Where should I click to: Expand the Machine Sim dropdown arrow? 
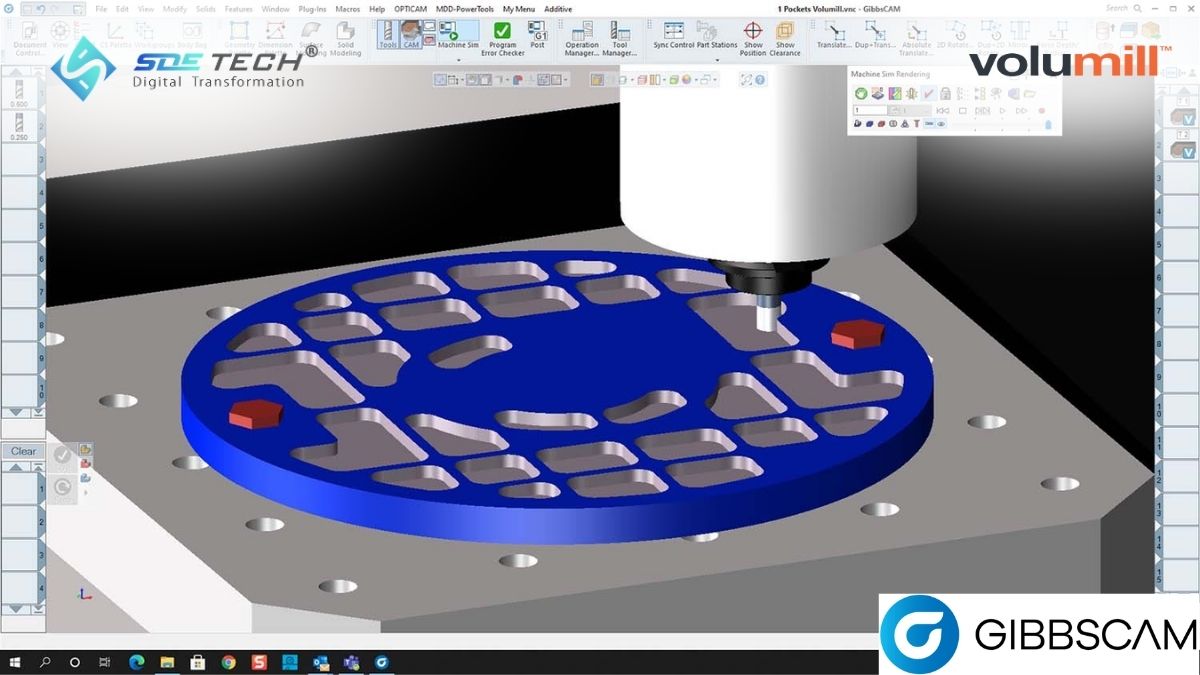tap(459, 59)
